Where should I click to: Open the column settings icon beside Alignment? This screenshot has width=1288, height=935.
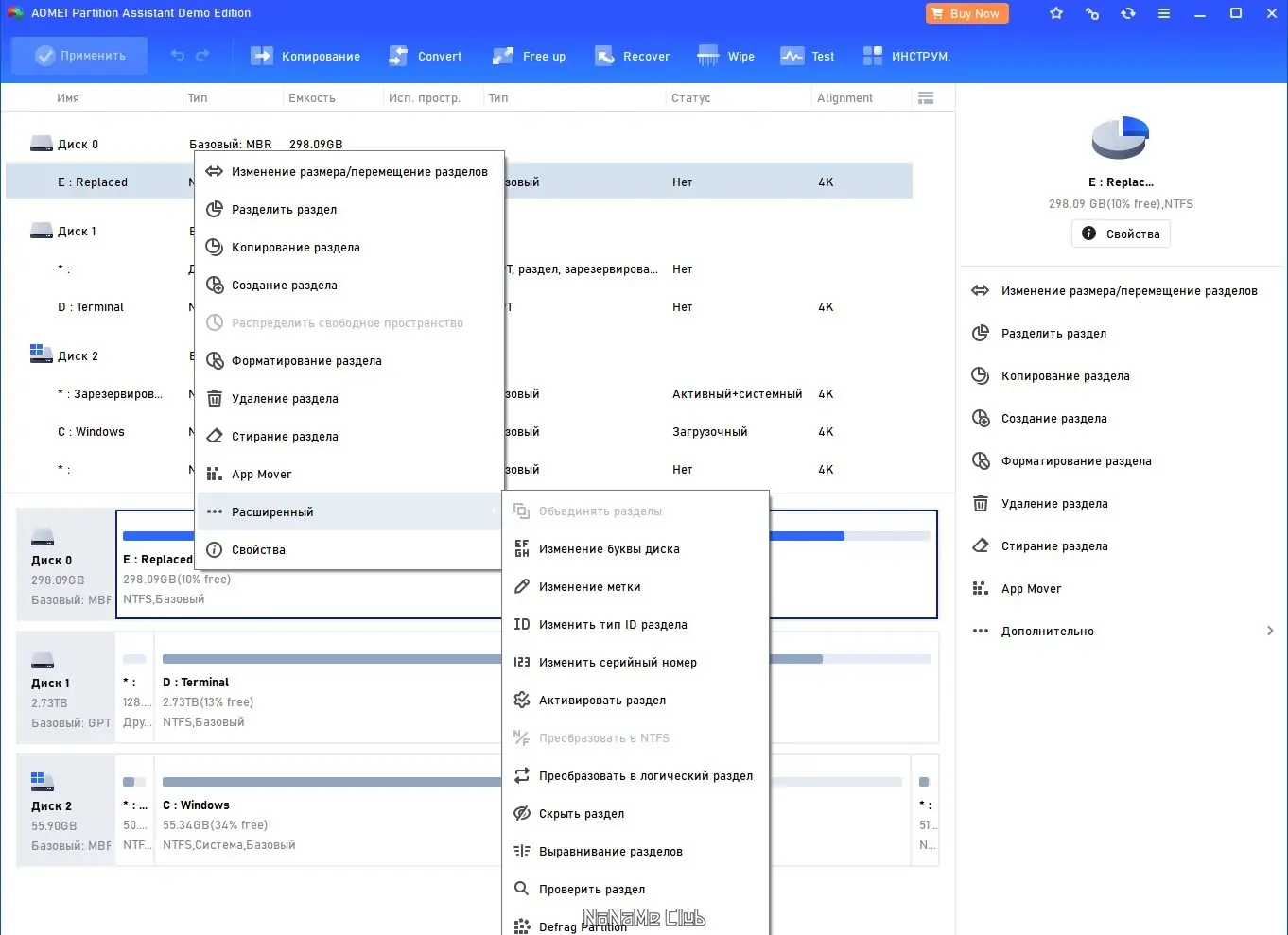(x=926, y=97)
